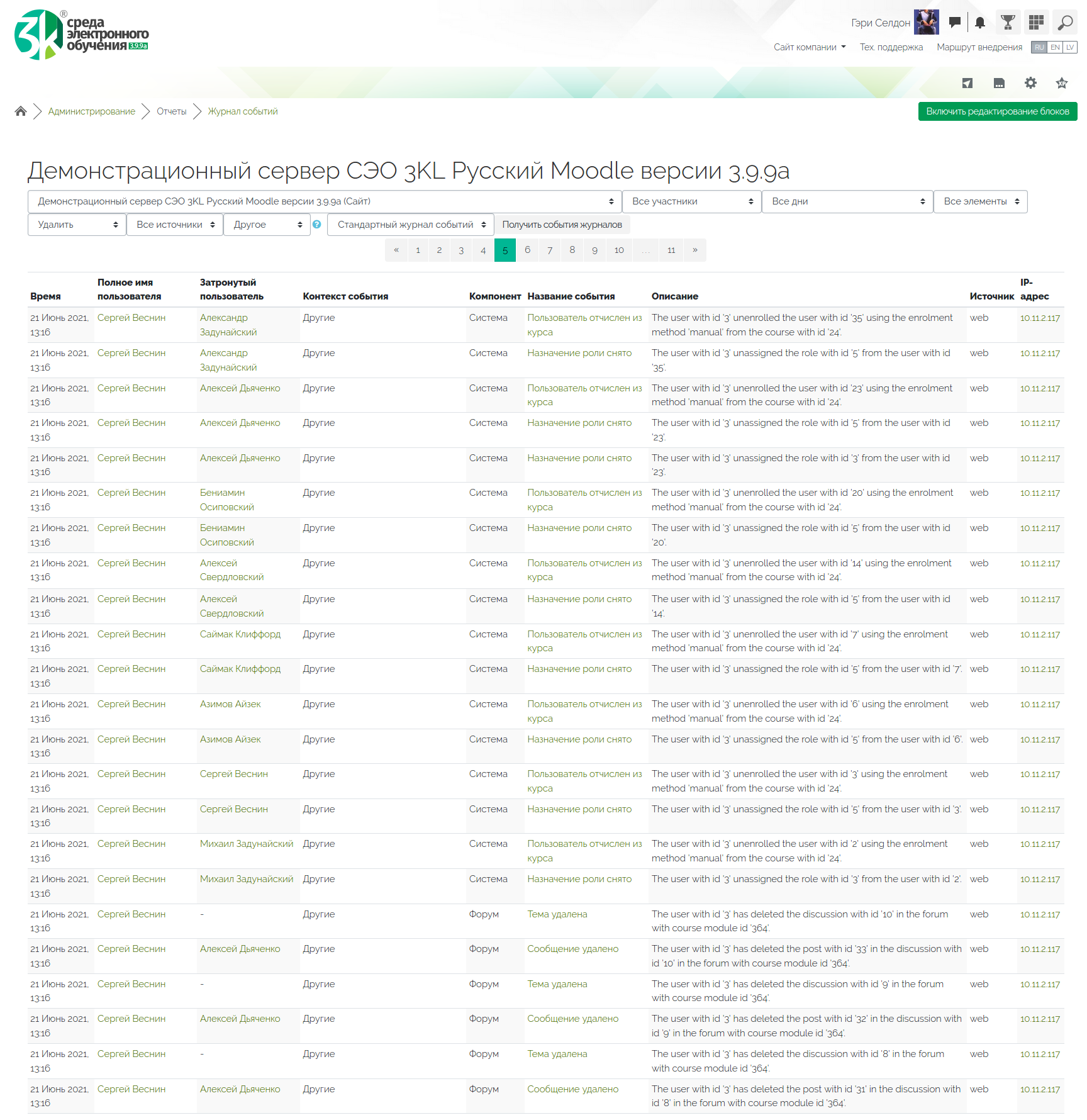Image resolution: width=1087 pixels, height=1120 pixels.
Task: Click the magnifying glass search icon
Action: [x=1065, y=23]
